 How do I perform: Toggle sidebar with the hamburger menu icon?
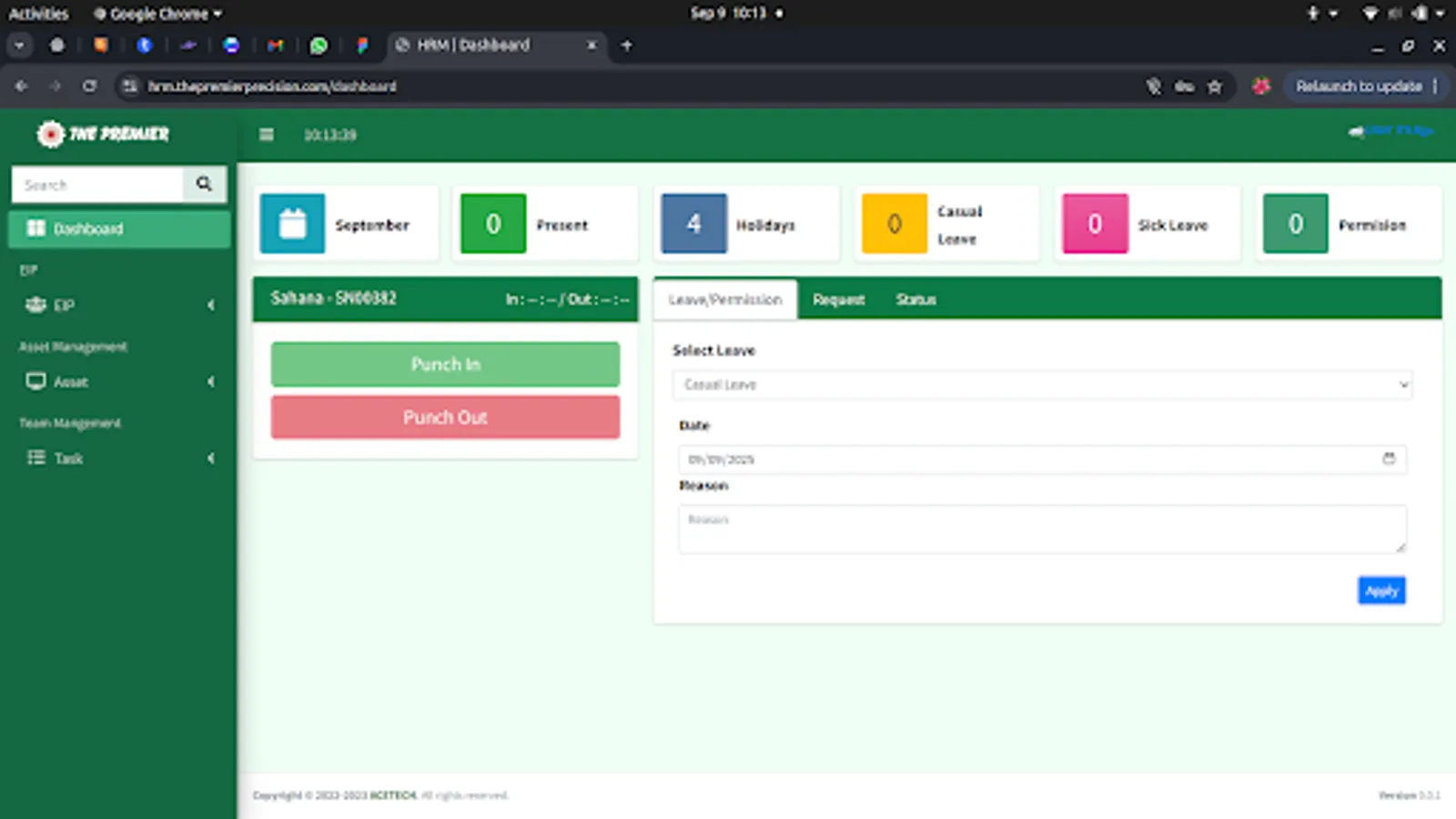coord(267,135)
